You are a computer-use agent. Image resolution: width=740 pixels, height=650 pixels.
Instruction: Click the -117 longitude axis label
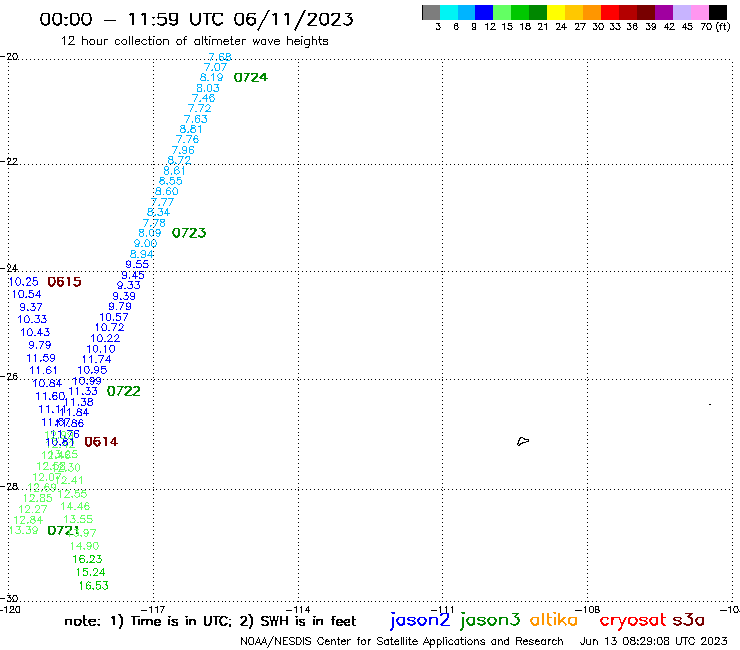[153, 610]
